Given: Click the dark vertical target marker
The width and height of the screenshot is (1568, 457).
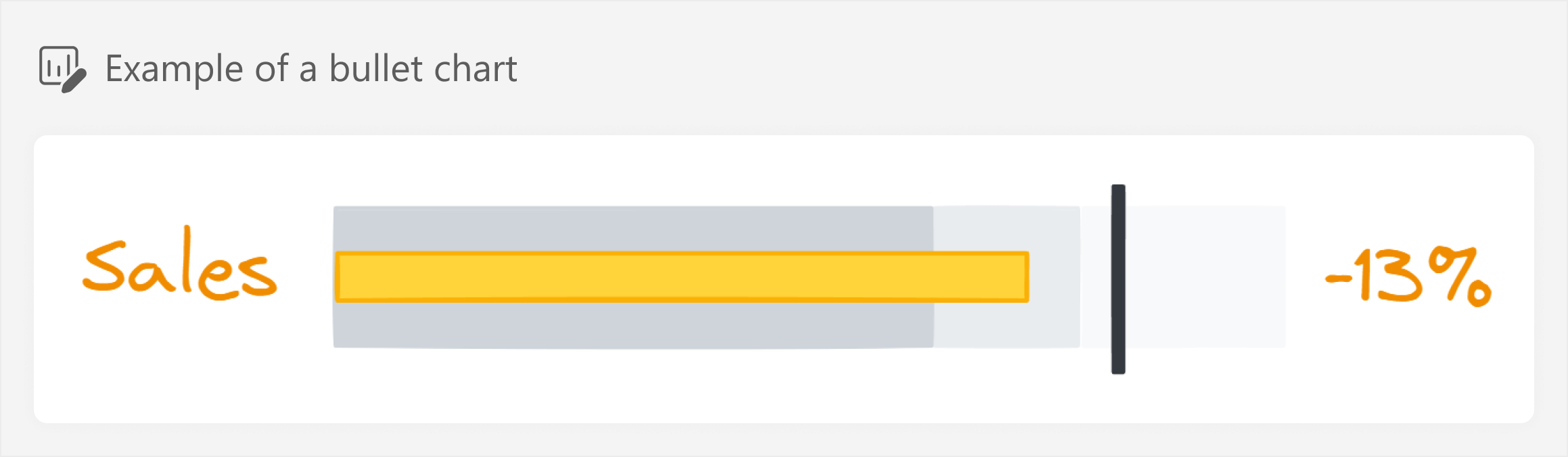Looking at the screenshot, I should click(1118, 279).
